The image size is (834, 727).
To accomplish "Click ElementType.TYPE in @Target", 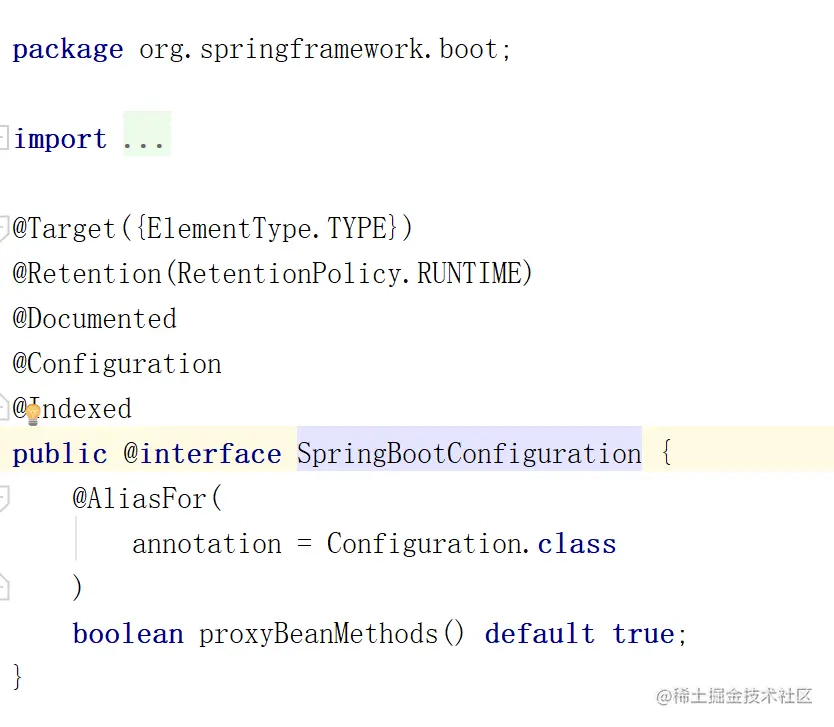I will click(267, 229).
